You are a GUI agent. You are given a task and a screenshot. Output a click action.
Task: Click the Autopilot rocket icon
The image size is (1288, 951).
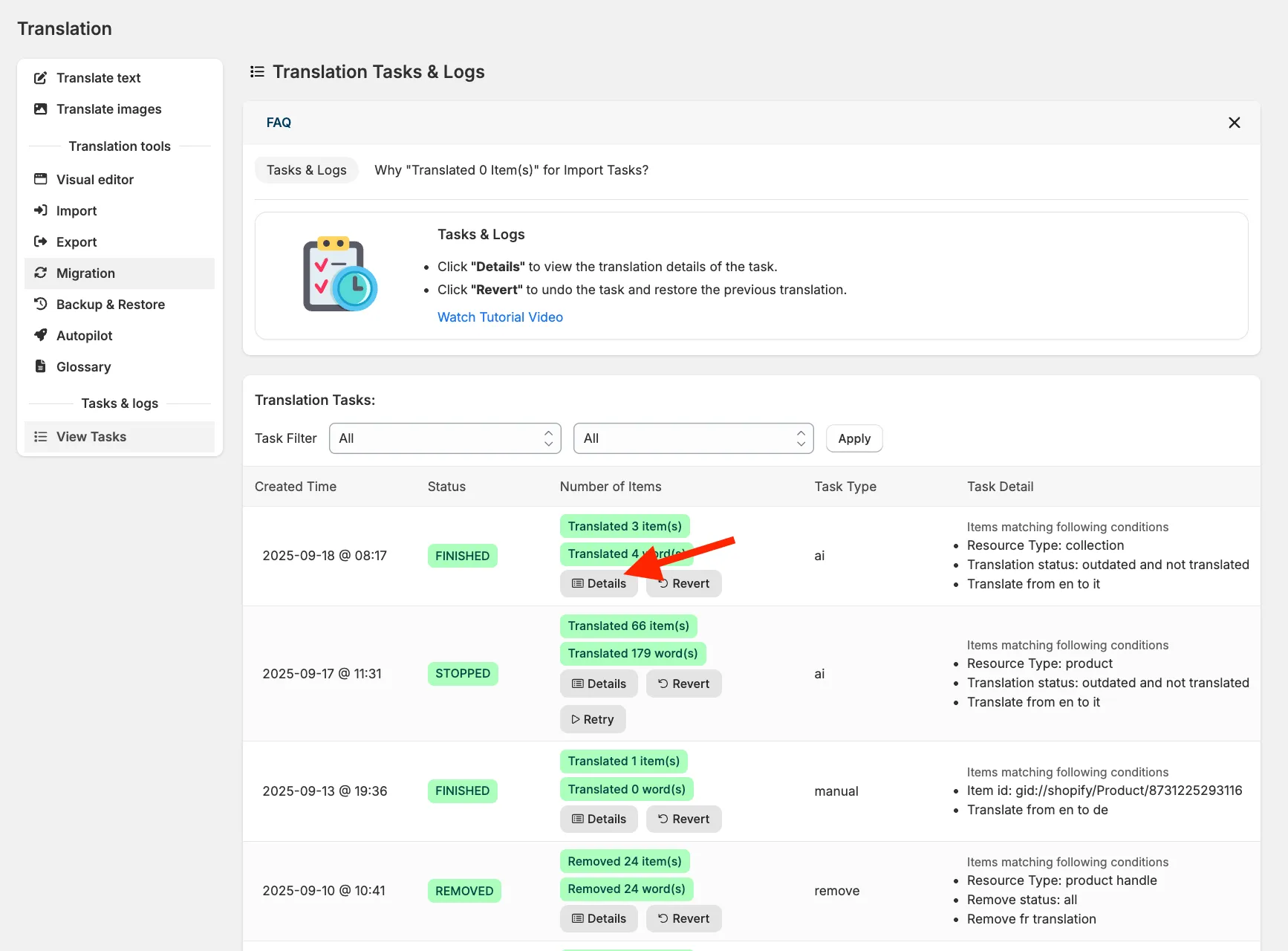(41, 335)
